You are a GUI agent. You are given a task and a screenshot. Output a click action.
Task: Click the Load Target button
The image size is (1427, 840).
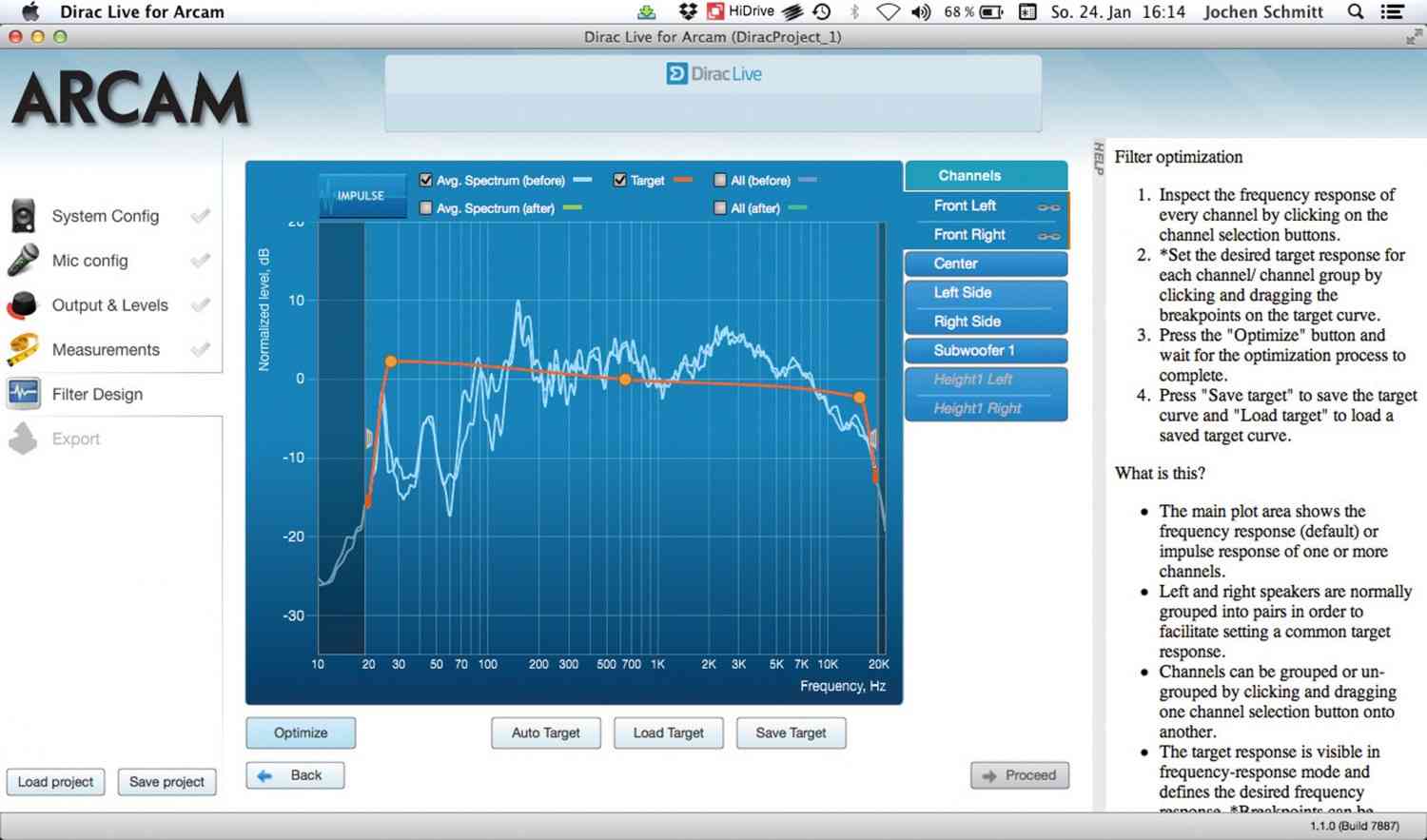[x=669, y=733]
